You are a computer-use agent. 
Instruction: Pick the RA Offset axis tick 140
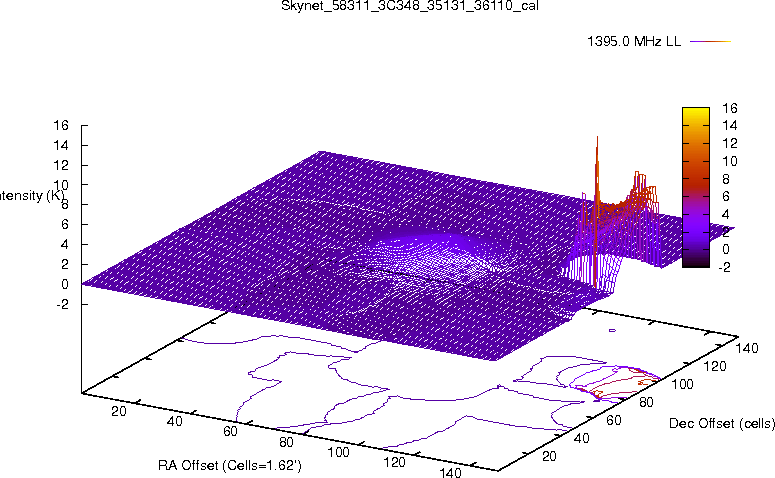(450, 473)
